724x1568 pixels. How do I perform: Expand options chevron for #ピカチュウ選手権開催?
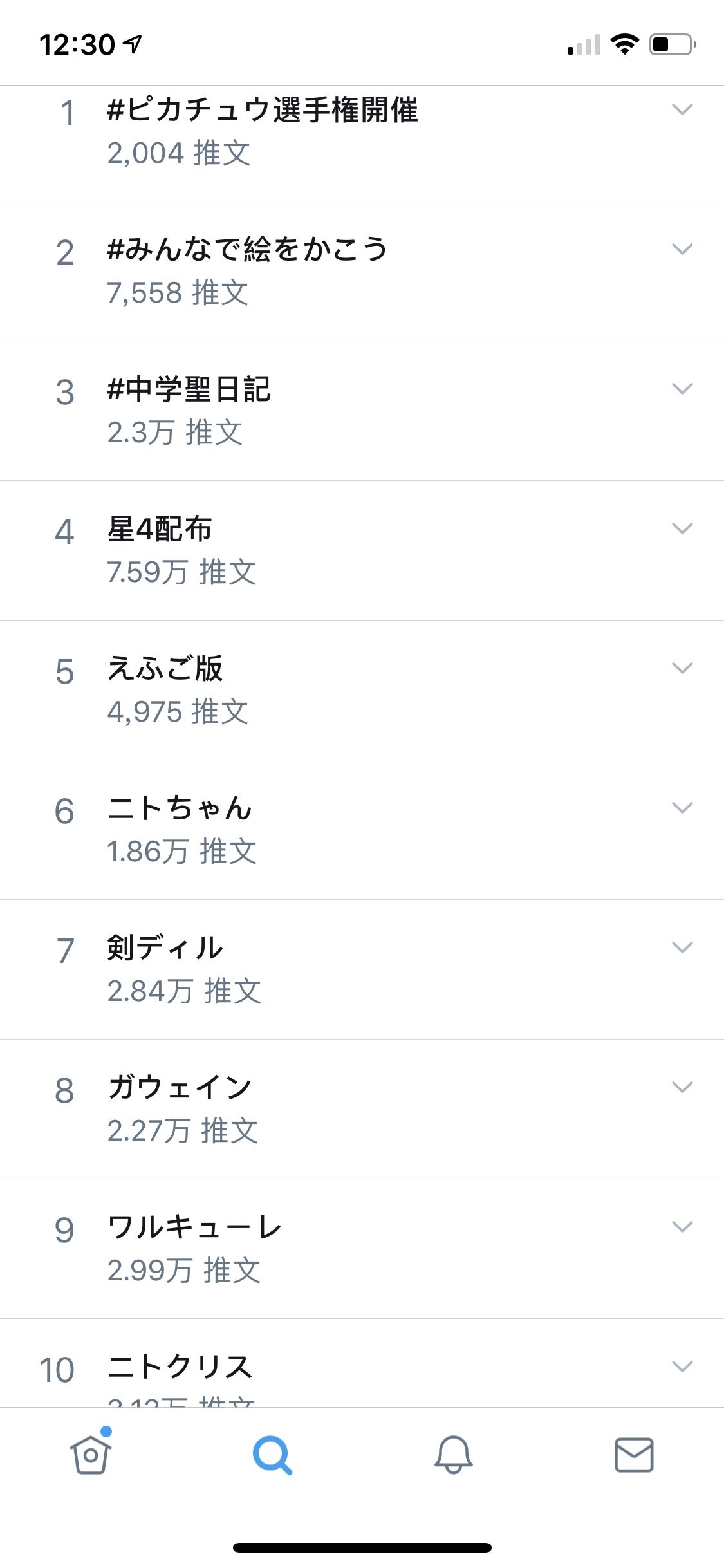tap(682, 109)
